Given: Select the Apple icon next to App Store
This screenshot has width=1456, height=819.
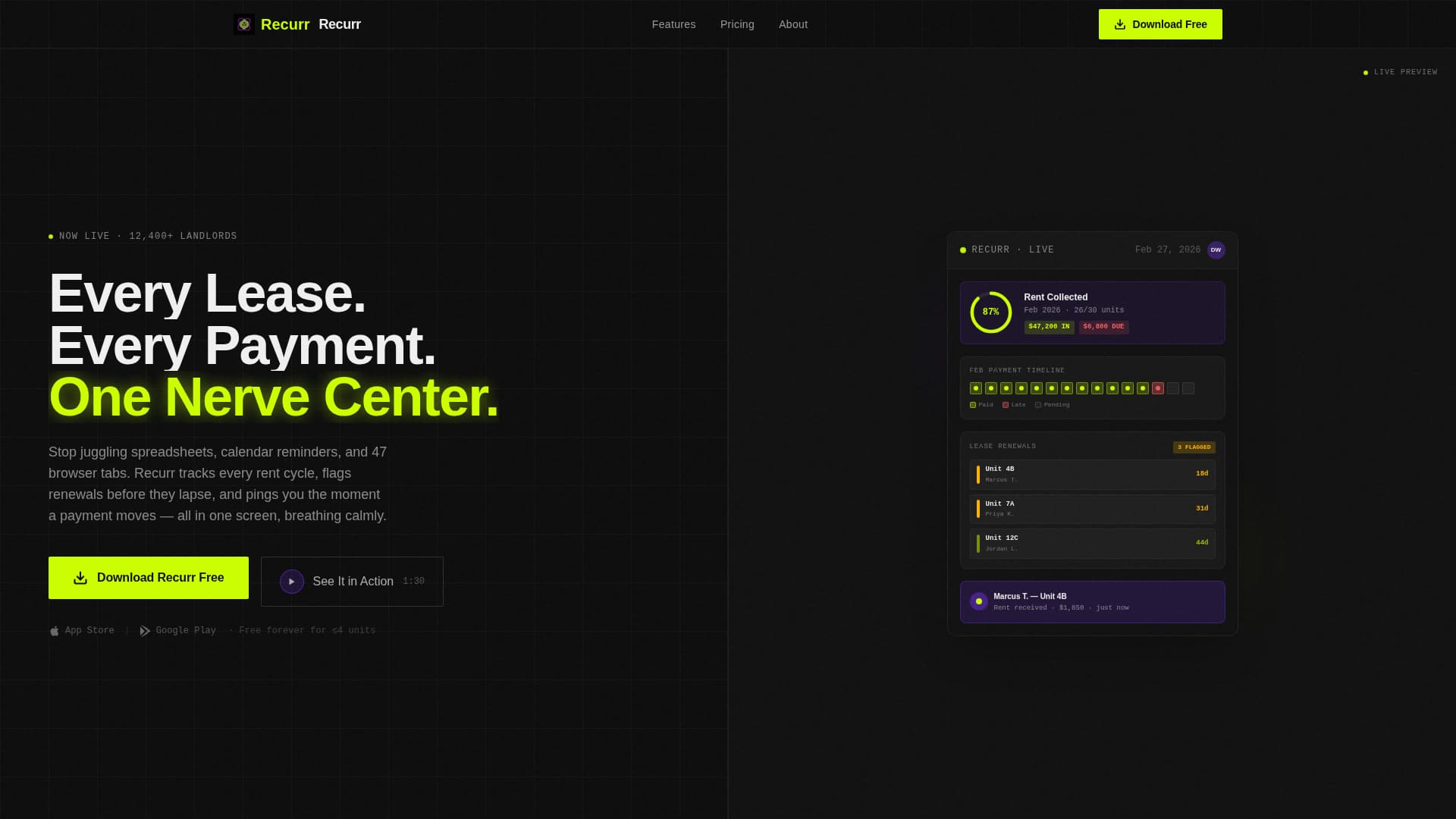Looking at the screenshot, I should 54,630.
